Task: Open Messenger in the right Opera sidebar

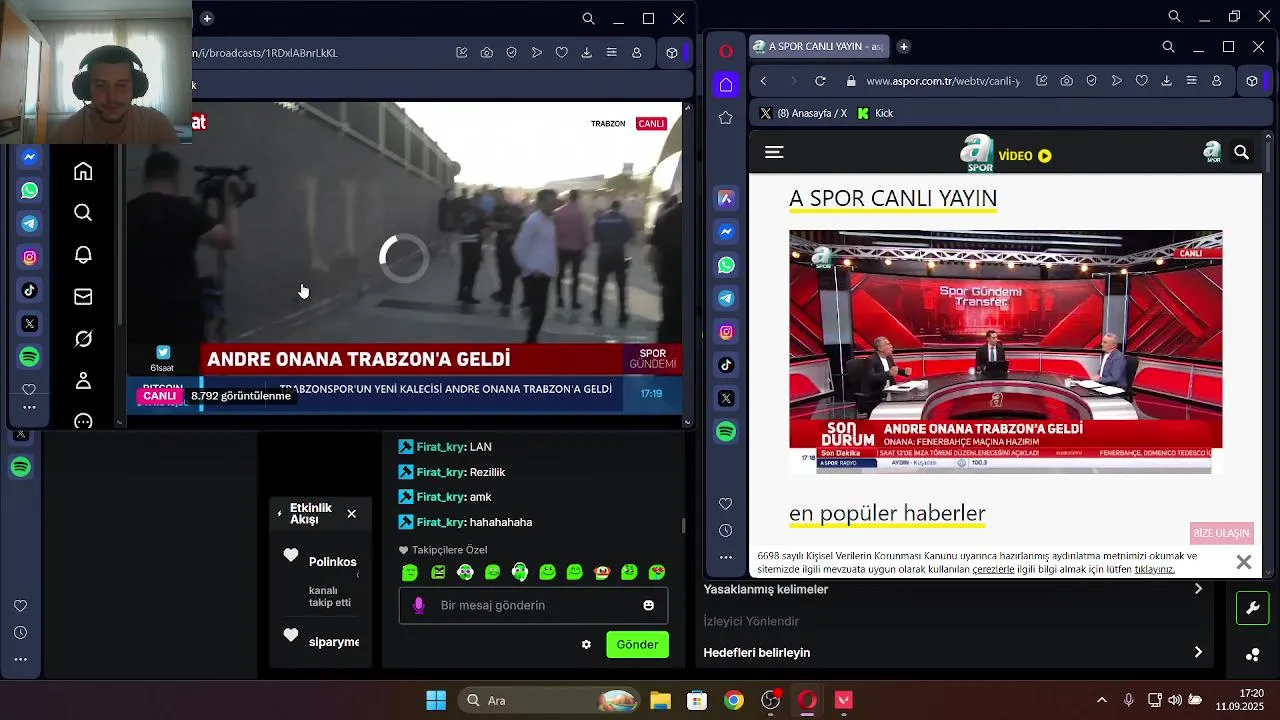Action: coord(726,231)
